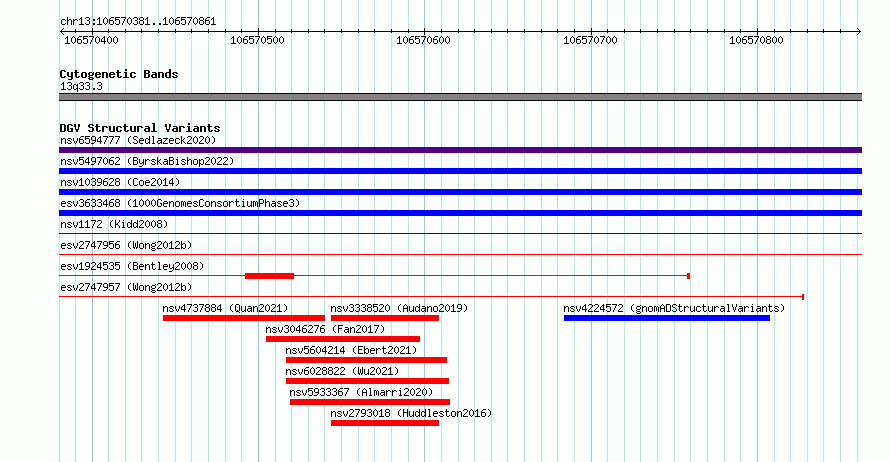Click the esv2747957 (Wong2012b) label
890x462 pixels.
[x=126, y=287]
